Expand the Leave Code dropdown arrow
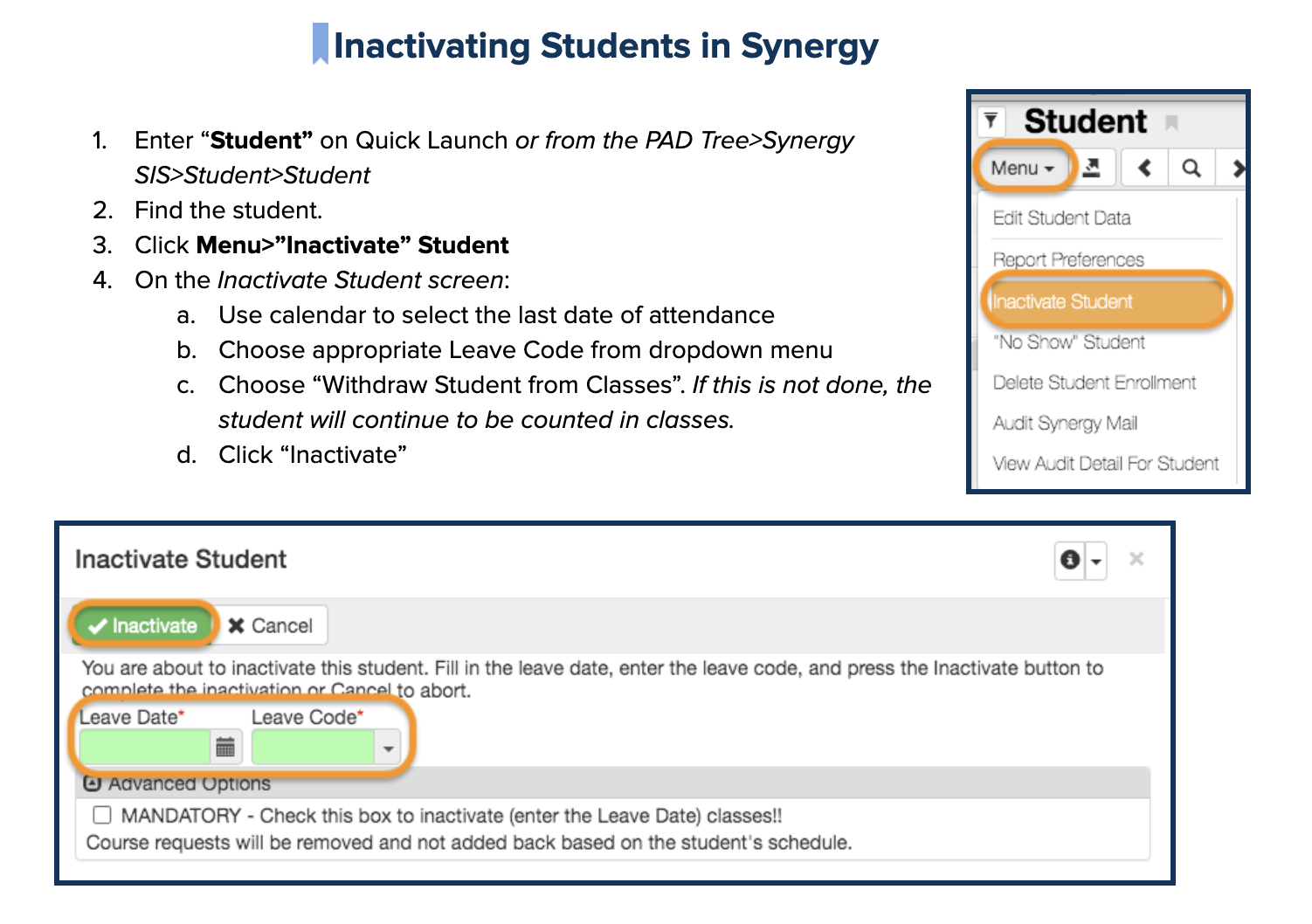Viewport: 1312px width, 924px height. tap(388, 748)
